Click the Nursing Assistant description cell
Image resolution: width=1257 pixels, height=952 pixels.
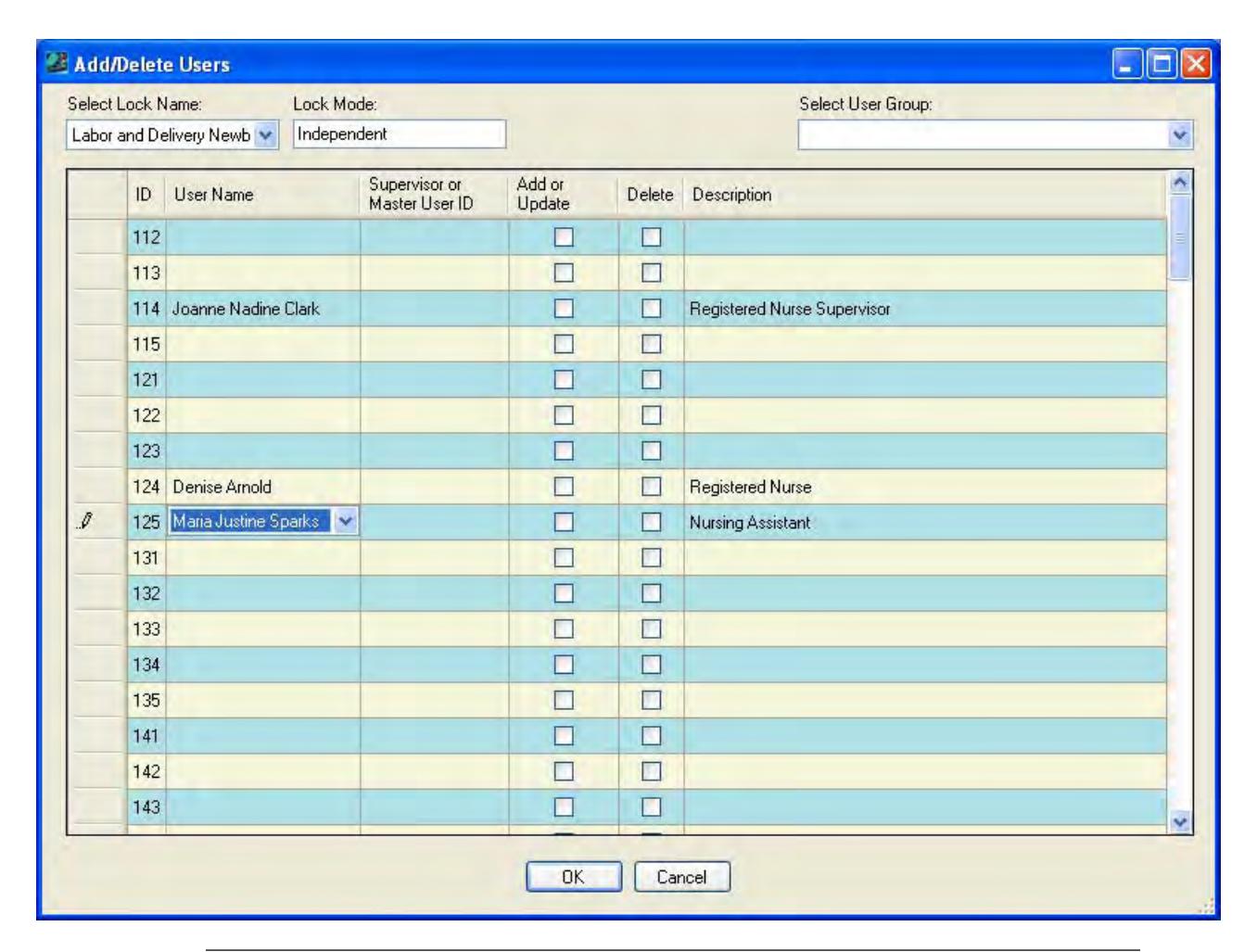click(x=925, y=522)
